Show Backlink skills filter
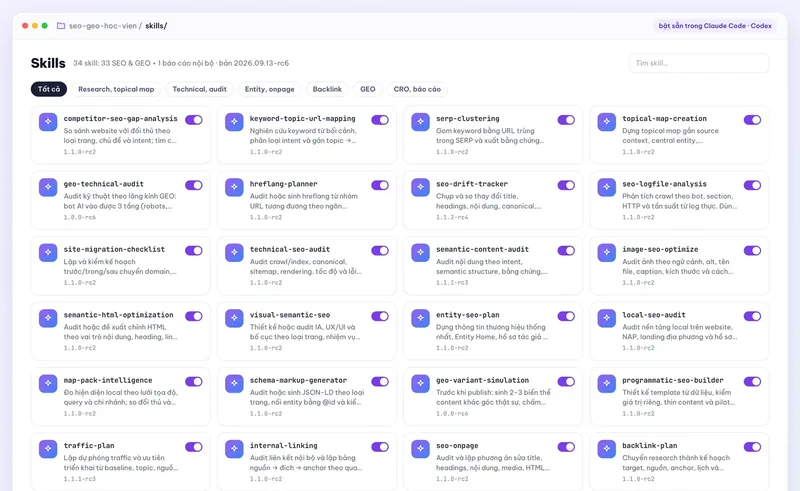 pos(327,89)
